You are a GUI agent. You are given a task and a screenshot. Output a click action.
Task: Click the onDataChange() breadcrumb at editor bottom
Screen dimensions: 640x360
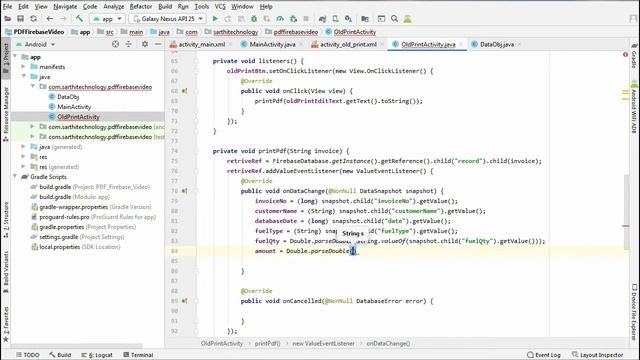point(388,343)
